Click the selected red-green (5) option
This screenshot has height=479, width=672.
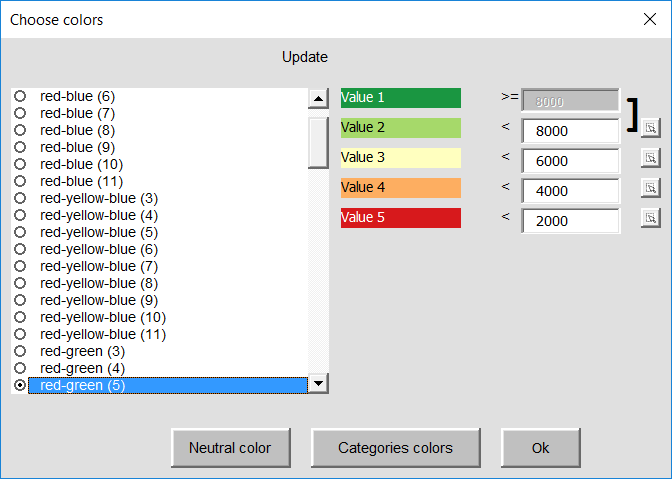(x=160, y=385)
